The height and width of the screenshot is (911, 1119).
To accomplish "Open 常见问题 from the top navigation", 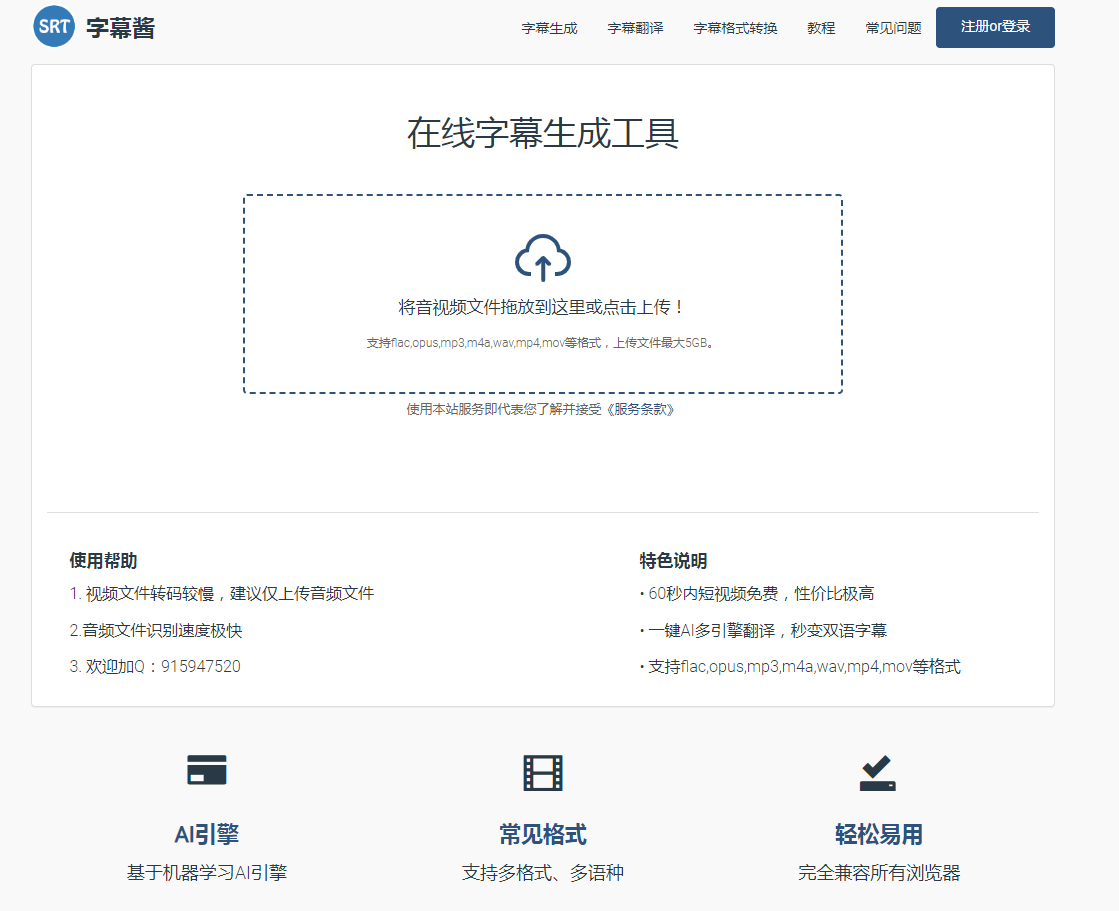I will 893,28.
